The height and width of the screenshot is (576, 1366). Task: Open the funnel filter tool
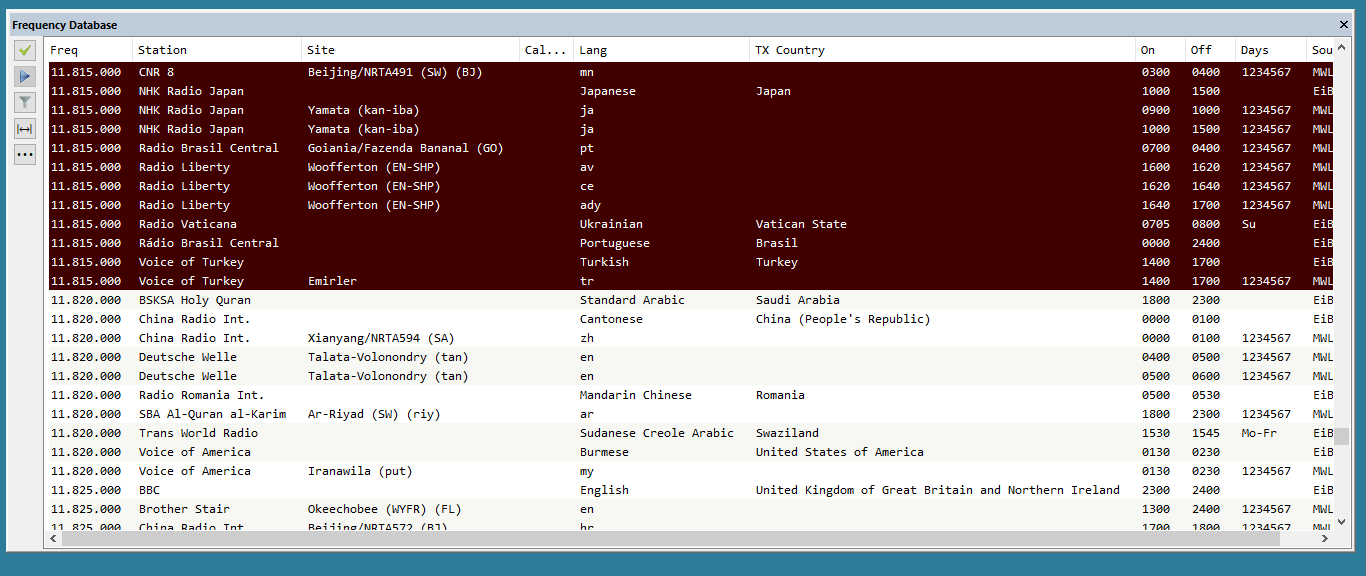pos(25,102)
